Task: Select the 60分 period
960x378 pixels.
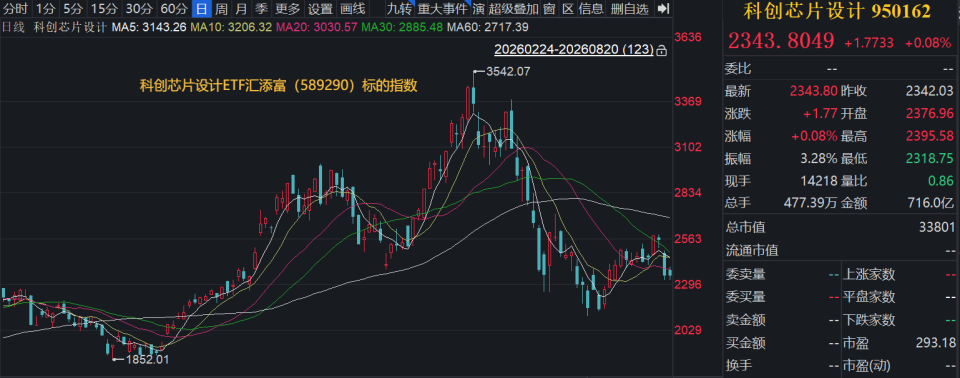Action: pos(174,9)
